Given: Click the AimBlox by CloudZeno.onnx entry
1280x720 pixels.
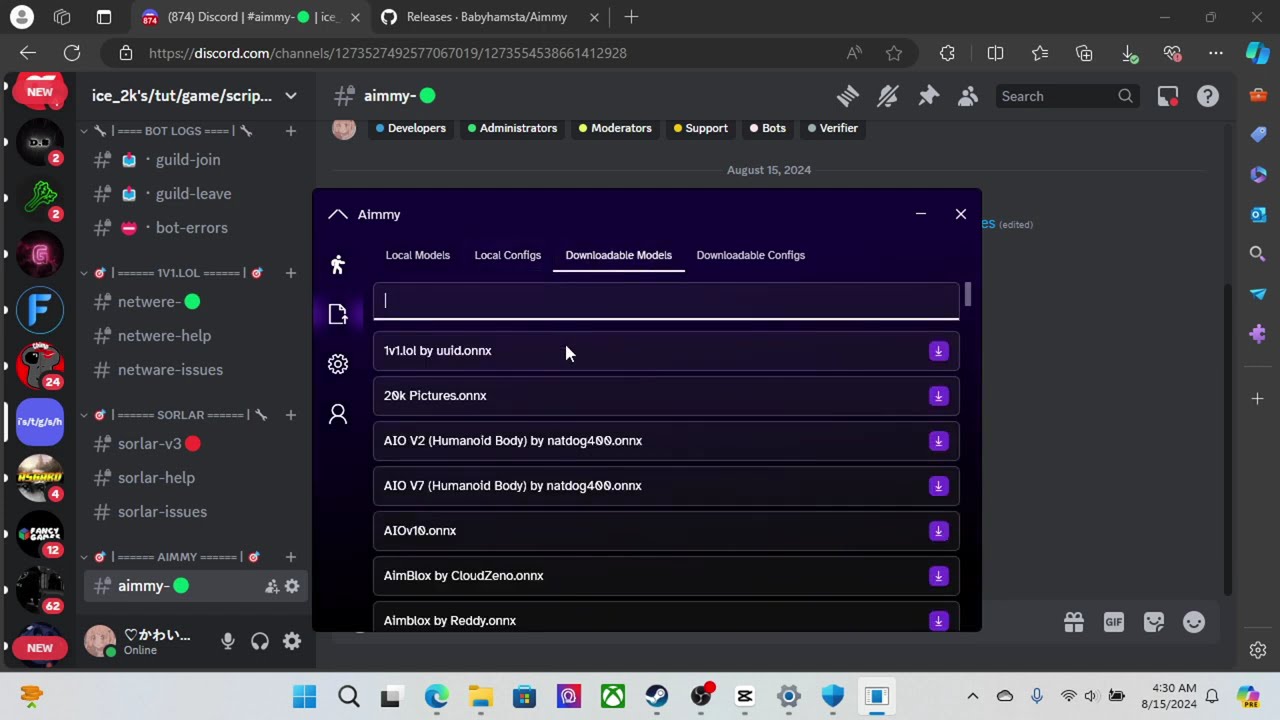Looking at the screenshot, I should (x=666, y=576).
